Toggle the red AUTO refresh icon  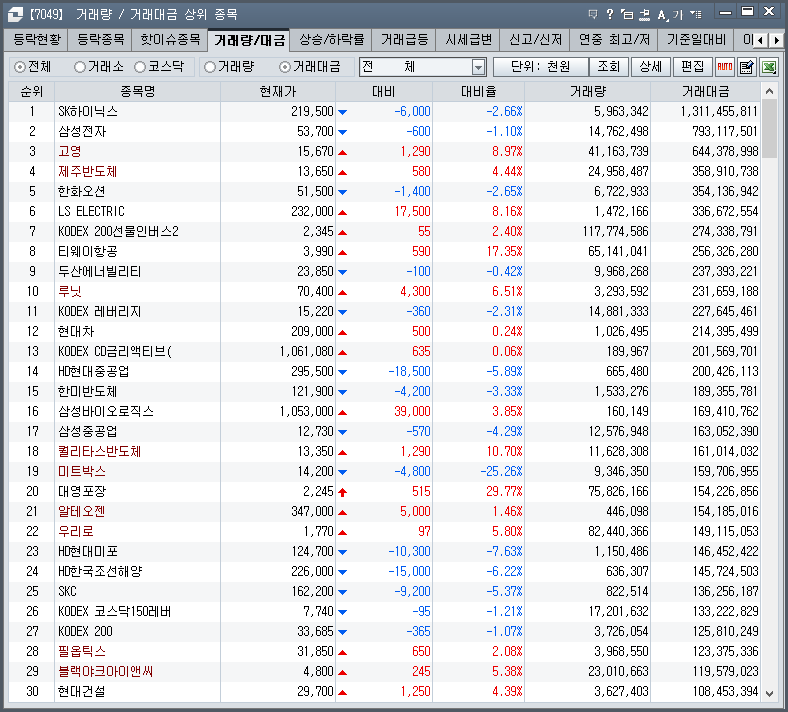tap(725, 66)
